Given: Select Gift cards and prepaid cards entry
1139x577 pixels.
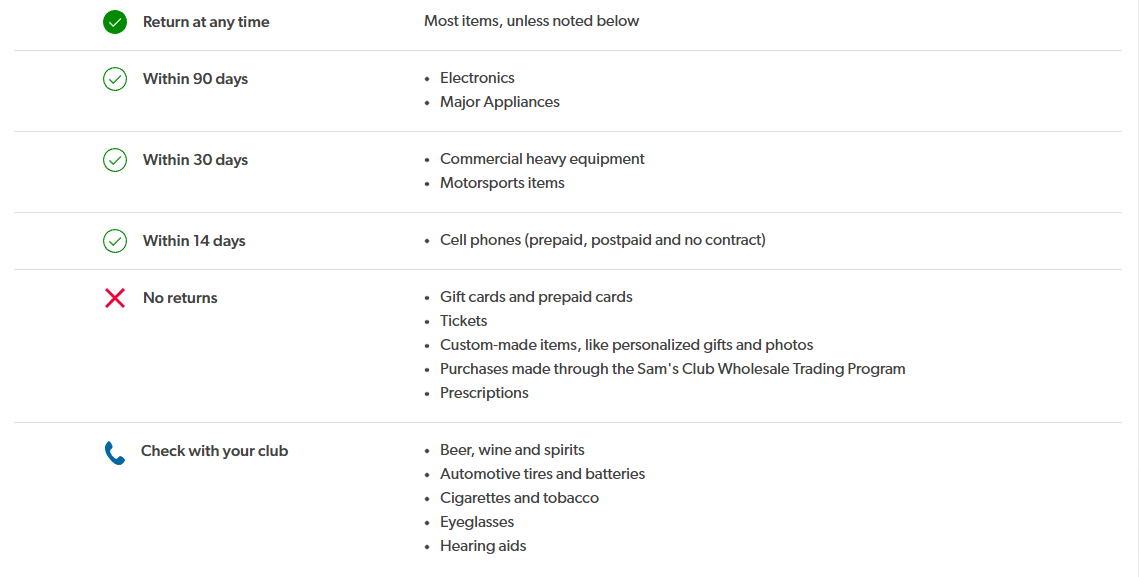Looking at the screenshot, I should pyautogui.click(x=536, y=296).
